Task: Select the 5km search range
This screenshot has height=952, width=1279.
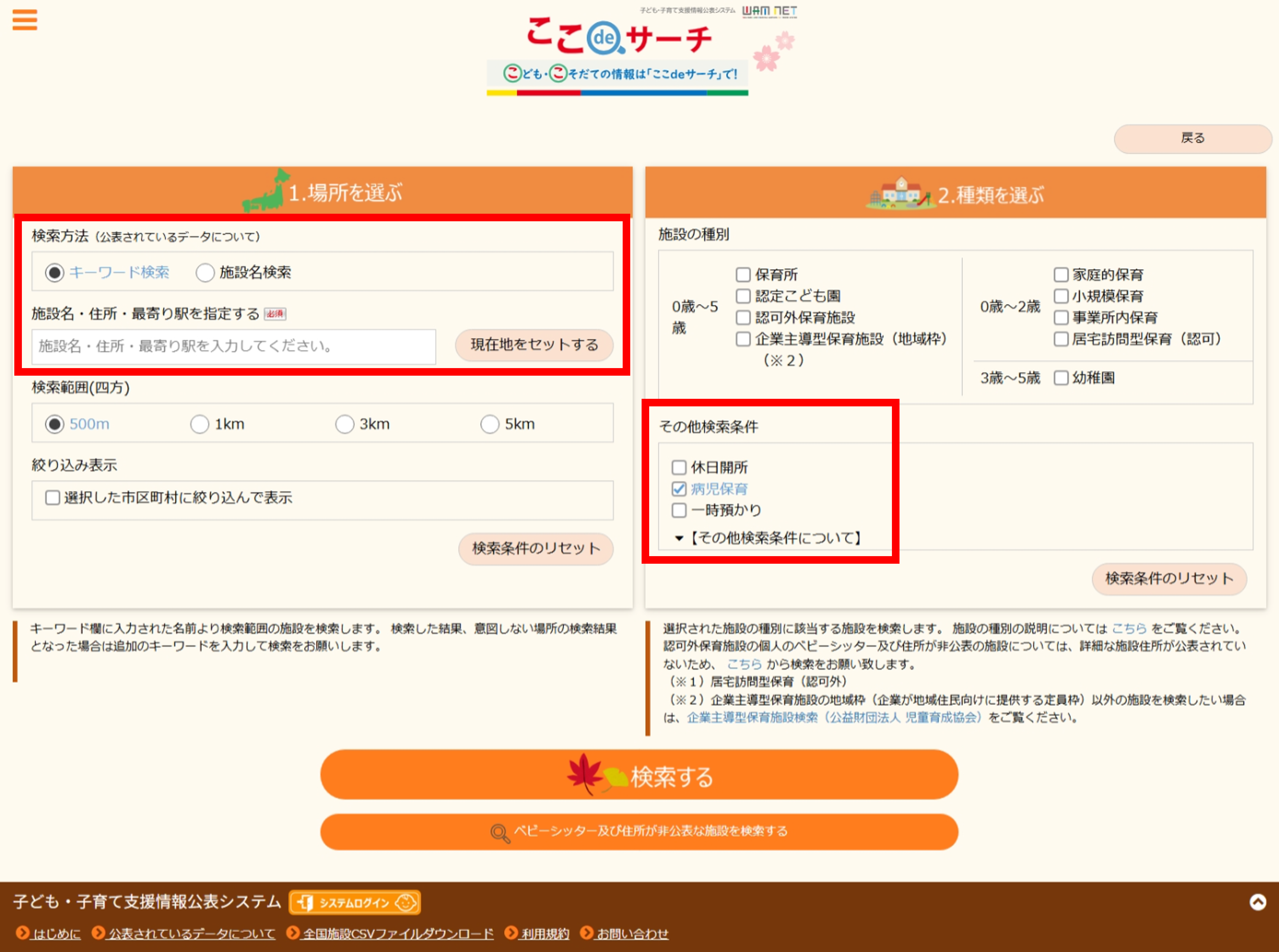Action: point(490,425)
